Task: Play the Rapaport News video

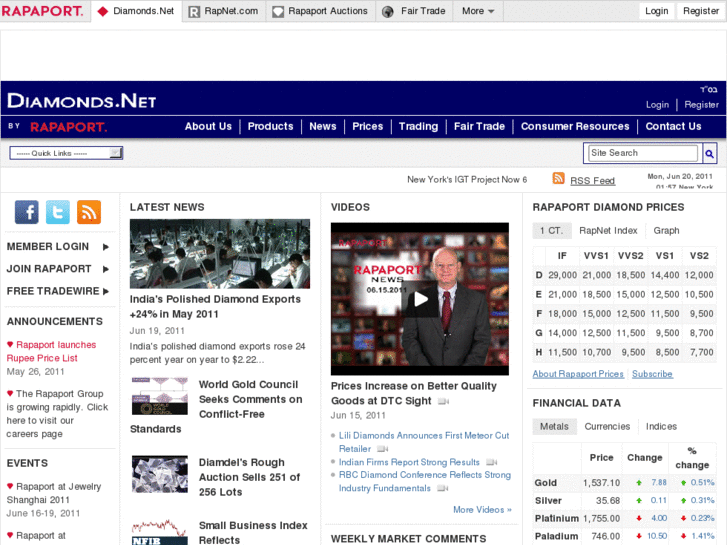Action: click(x=420, y=299)
